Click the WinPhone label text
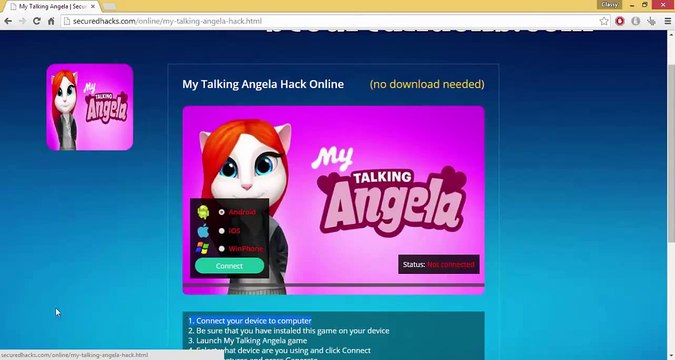Image resolution: width=675 pixels, height=360 pixels. (245, 248)
